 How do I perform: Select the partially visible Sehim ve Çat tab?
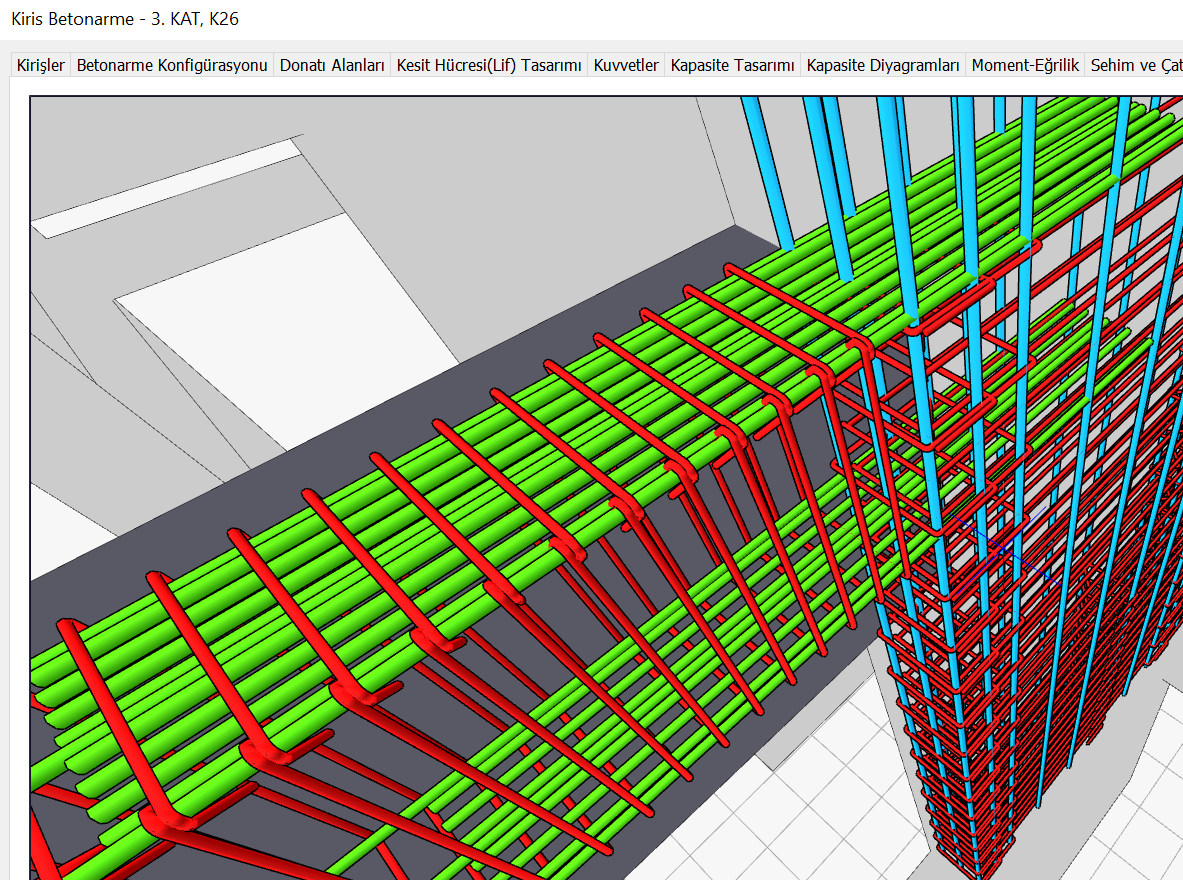(1136, 65)
